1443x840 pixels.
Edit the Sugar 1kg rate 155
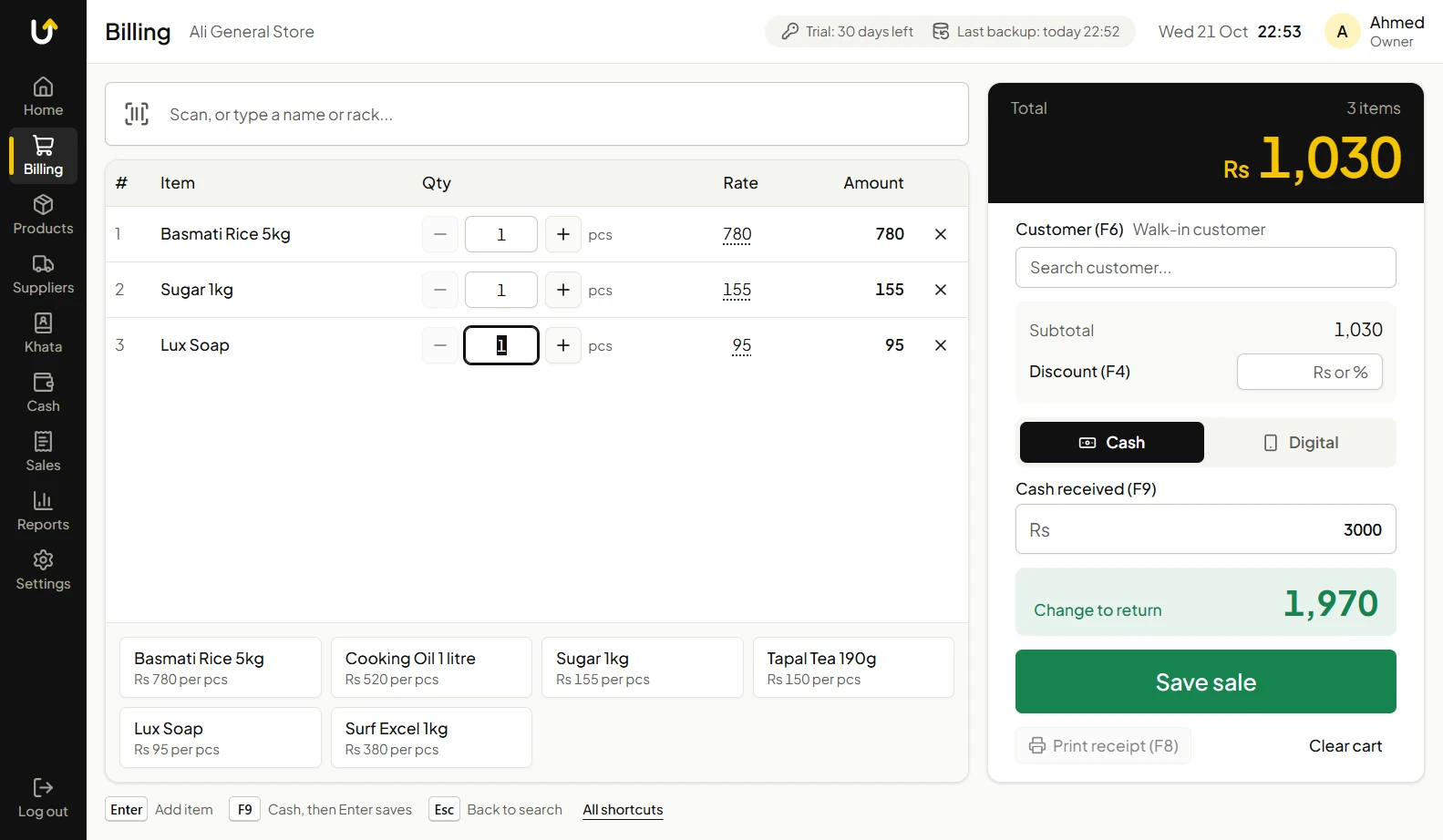737,290
